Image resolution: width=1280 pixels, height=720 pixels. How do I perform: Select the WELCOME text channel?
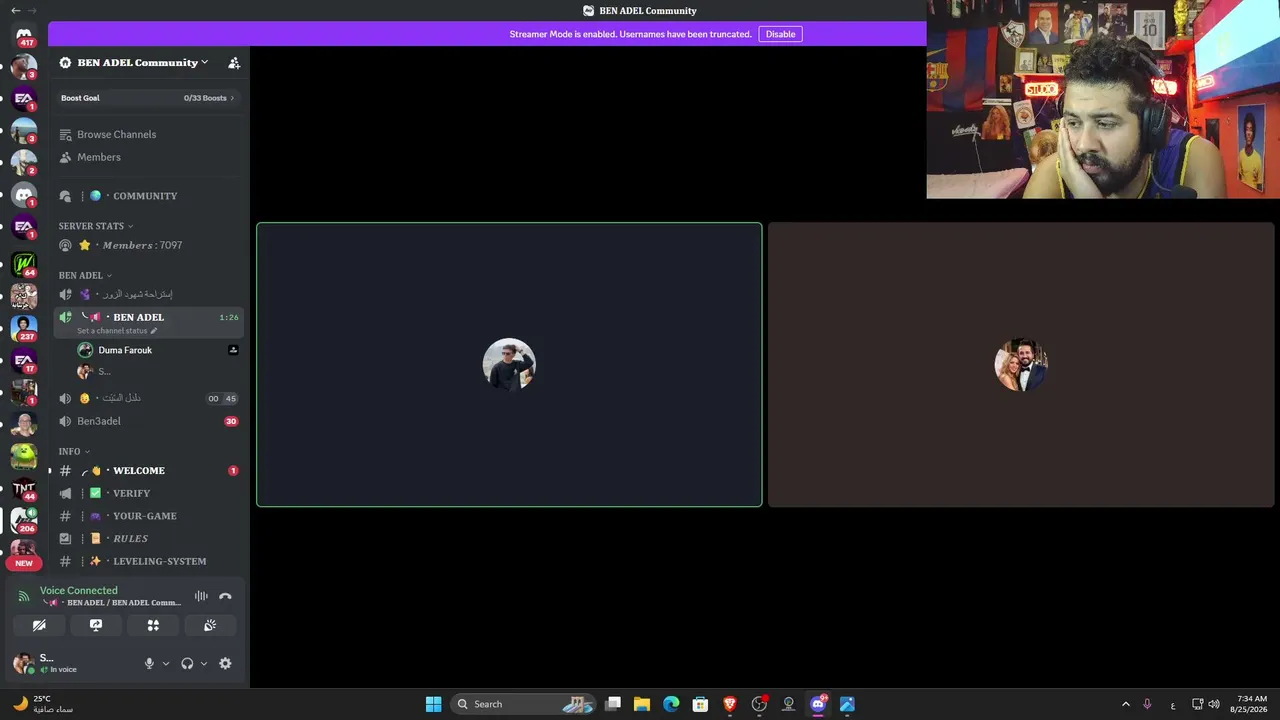pos(148,470)
